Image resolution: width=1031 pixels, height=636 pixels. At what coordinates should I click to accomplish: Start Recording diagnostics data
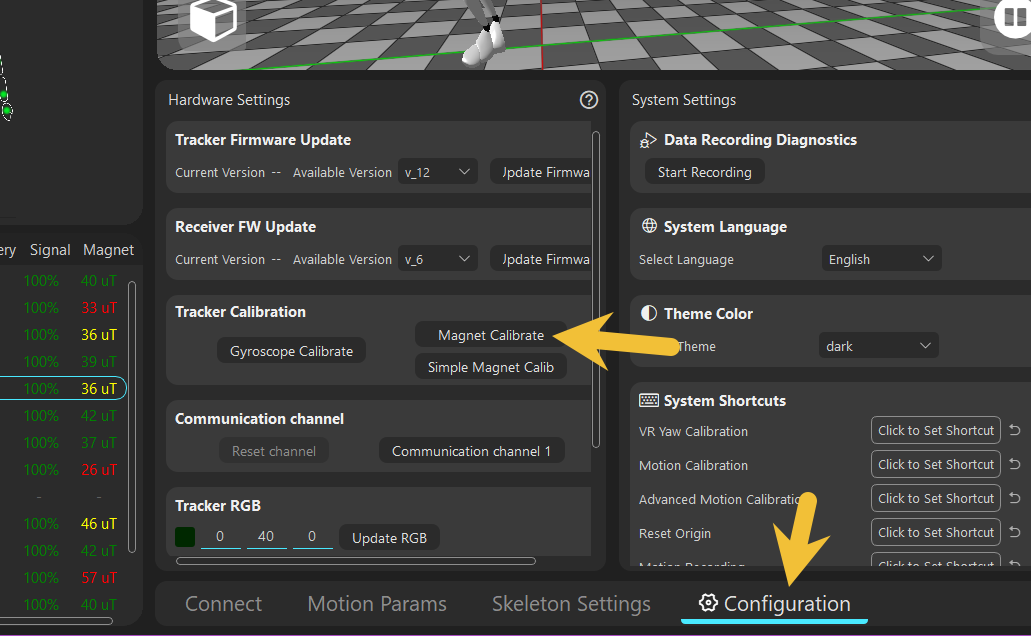(x=704, y=172)
